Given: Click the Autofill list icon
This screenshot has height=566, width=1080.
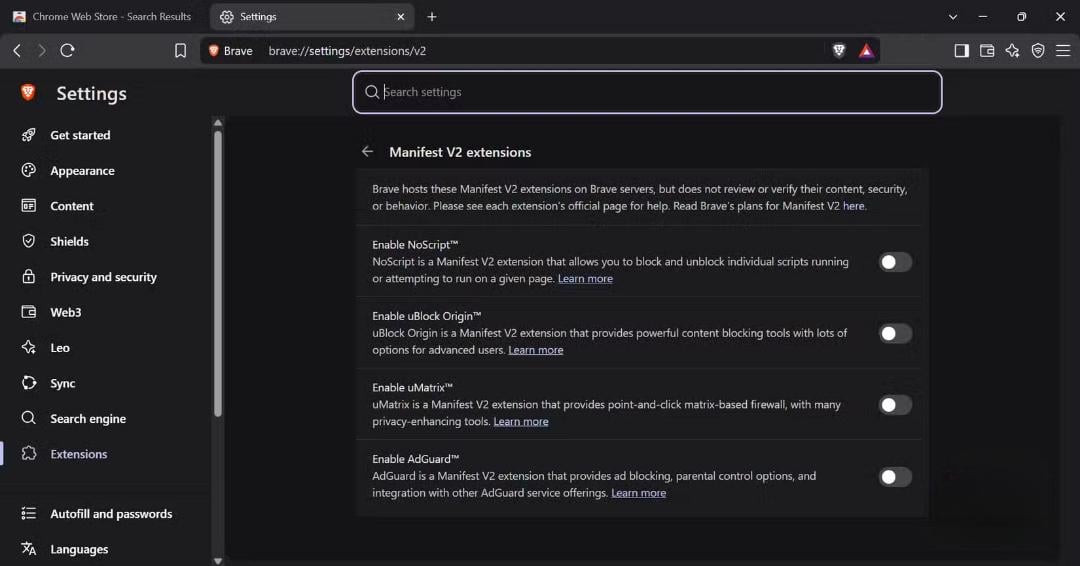Looking at the screenshot, I should [x=28, y=513].
